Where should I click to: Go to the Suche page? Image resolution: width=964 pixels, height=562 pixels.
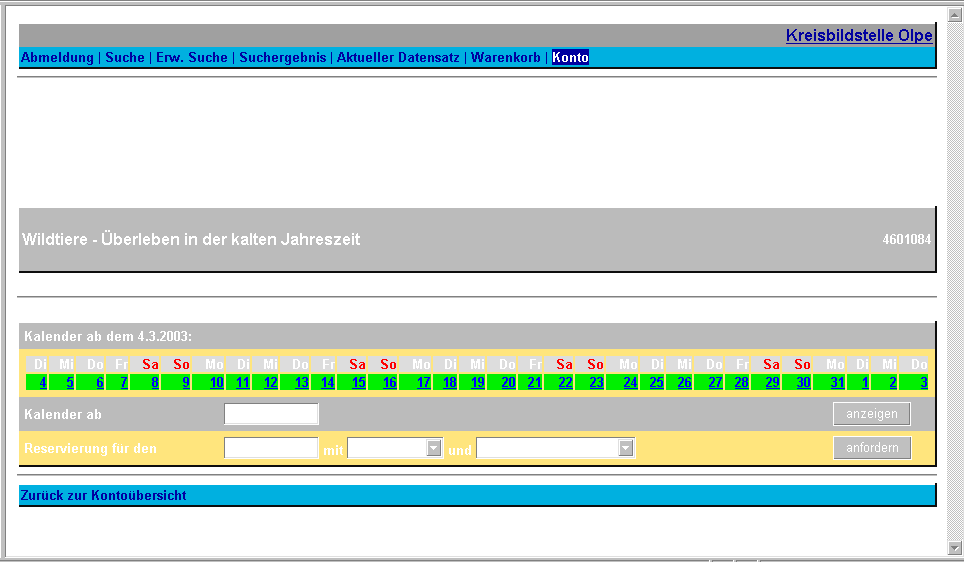[125, 58]
